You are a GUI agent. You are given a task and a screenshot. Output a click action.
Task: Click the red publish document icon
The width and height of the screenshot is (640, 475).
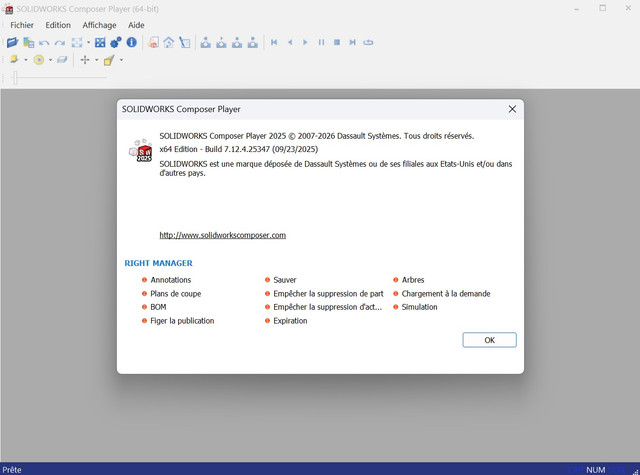(153, 42)
